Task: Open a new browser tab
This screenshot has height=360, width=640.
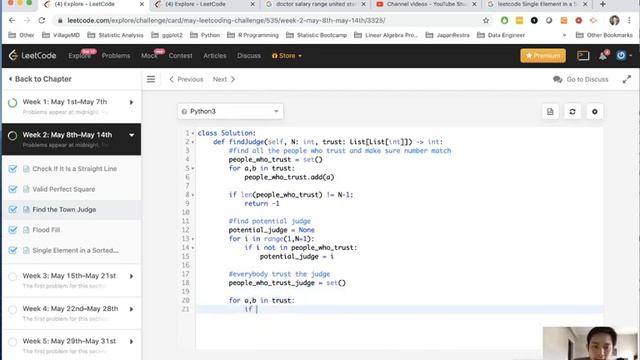Action: pyautogui.click(x=603, y=4)
